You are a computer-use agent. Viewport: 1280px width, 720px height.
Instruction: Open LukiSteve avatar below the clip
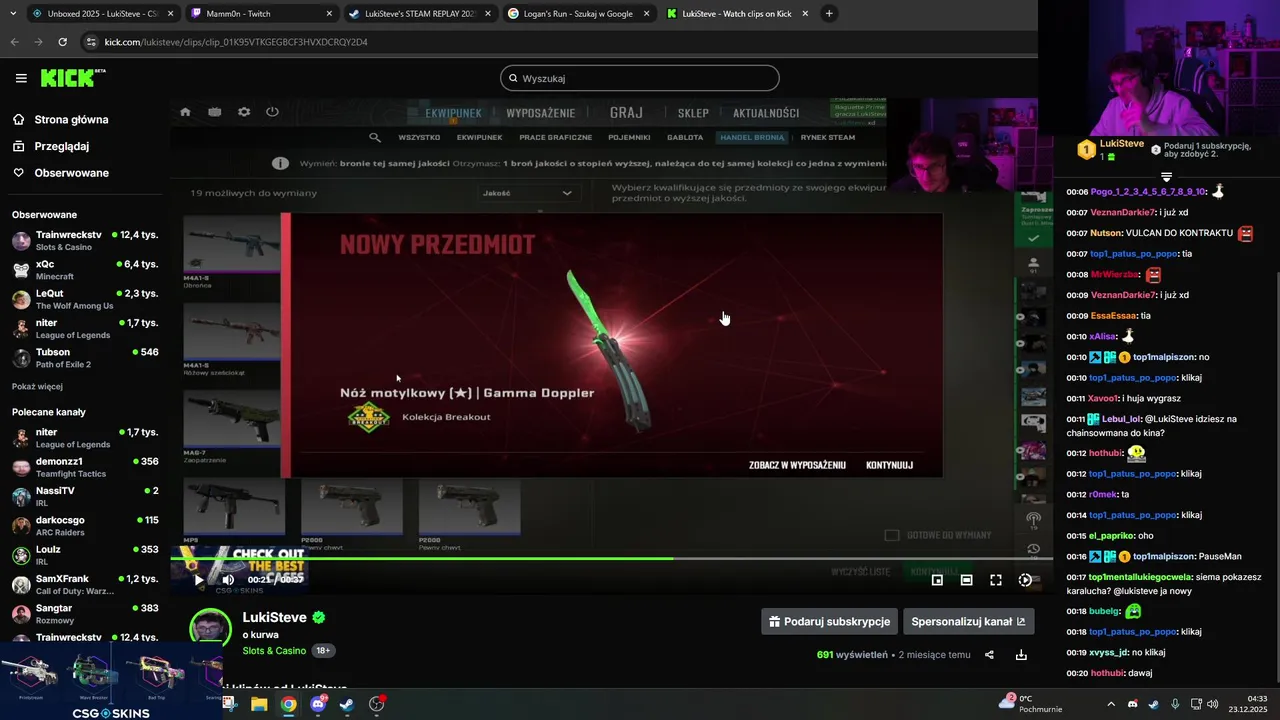pos(211,629)
